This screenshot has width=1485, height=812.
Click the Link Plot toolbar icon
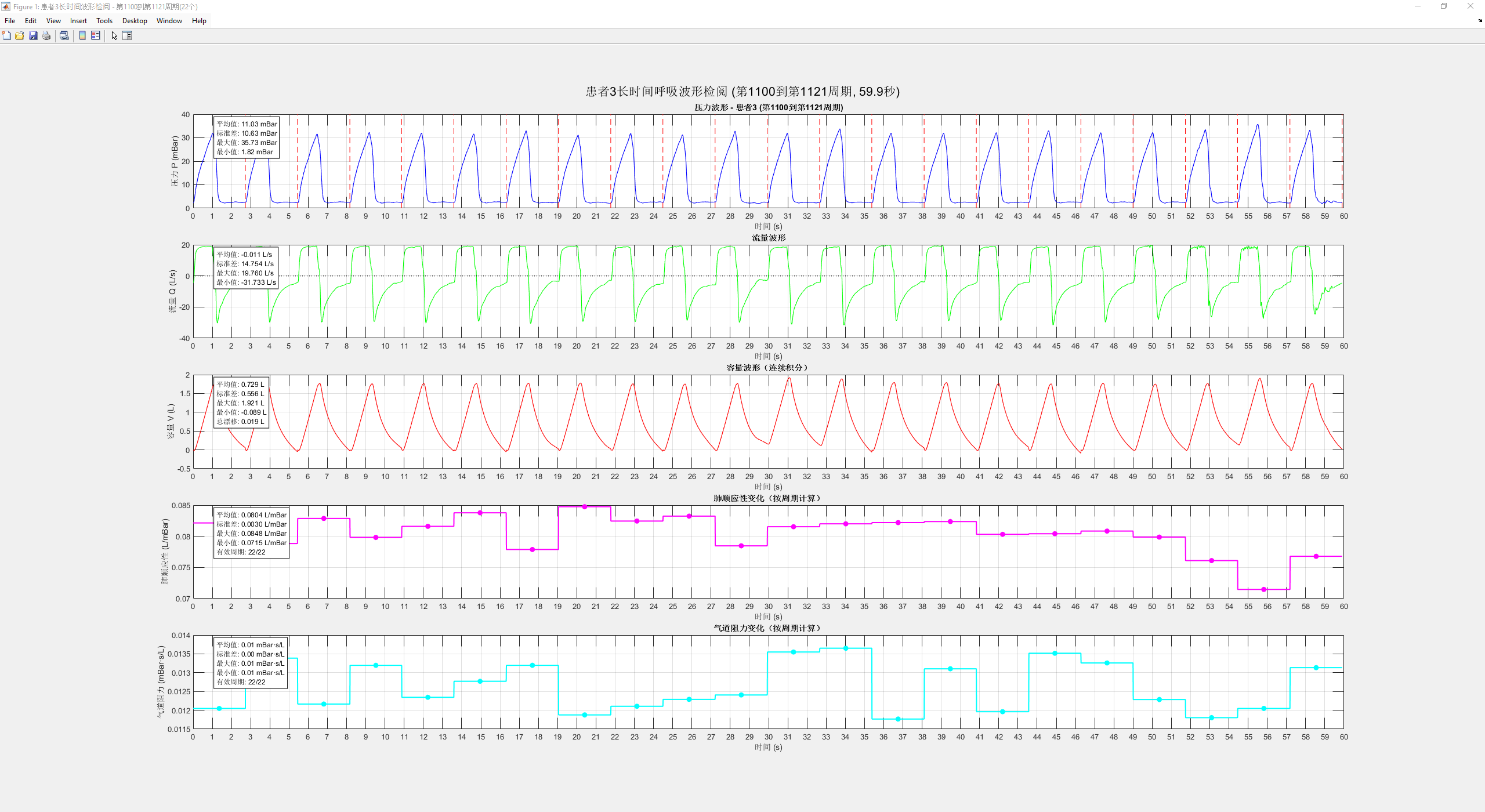click(x=64, y=35)
